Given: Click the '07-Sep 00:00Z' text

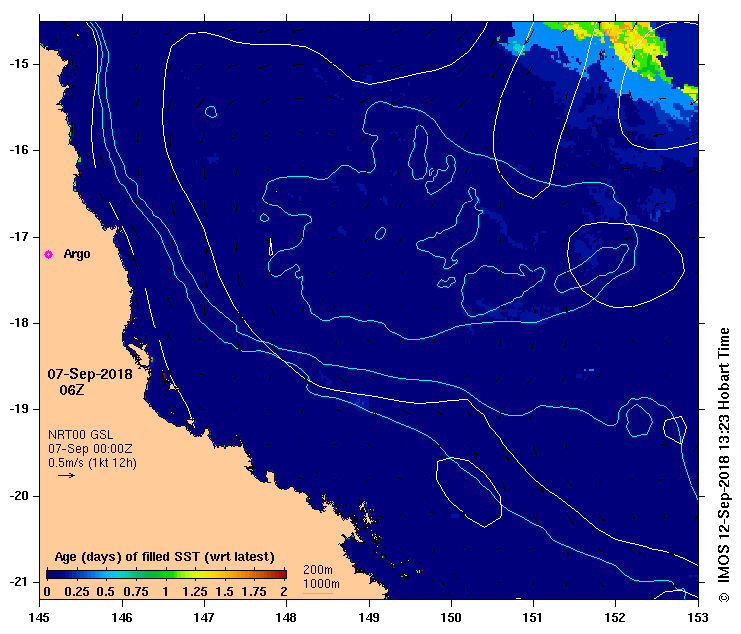Looking at the screenshot, I should 90,448.
